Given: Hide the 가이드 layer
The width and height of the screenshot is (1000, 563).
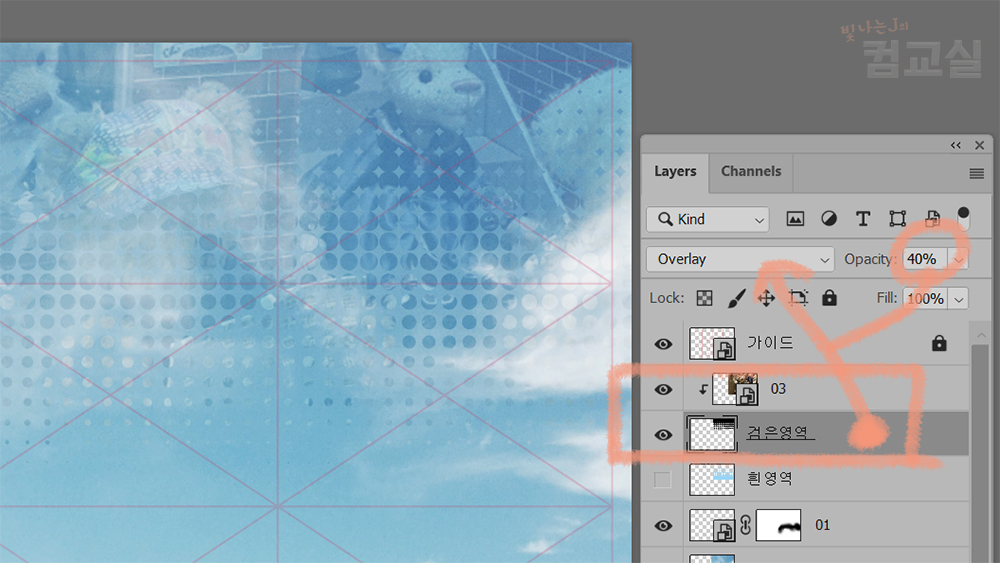Looking at the screenshot, I should click(x=663, y=344).
